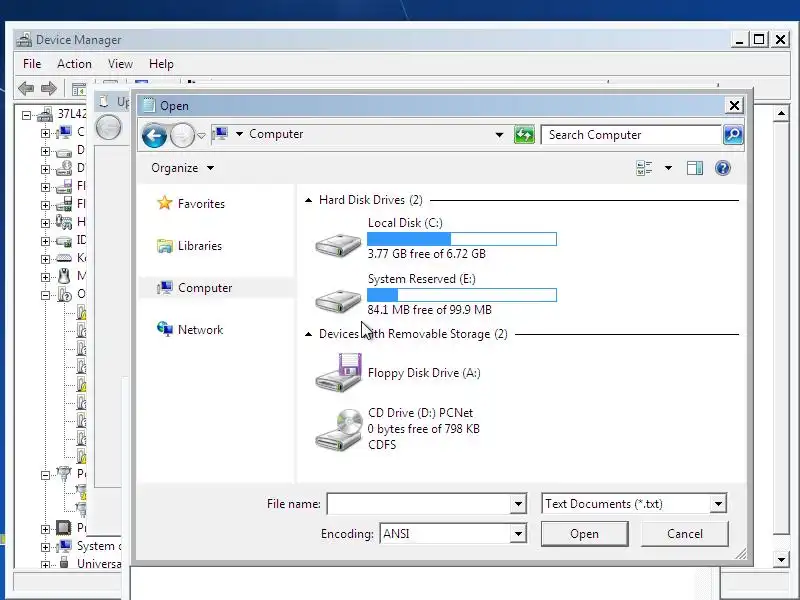Expand the Universal node in Device Manager tree

point(45,565)
